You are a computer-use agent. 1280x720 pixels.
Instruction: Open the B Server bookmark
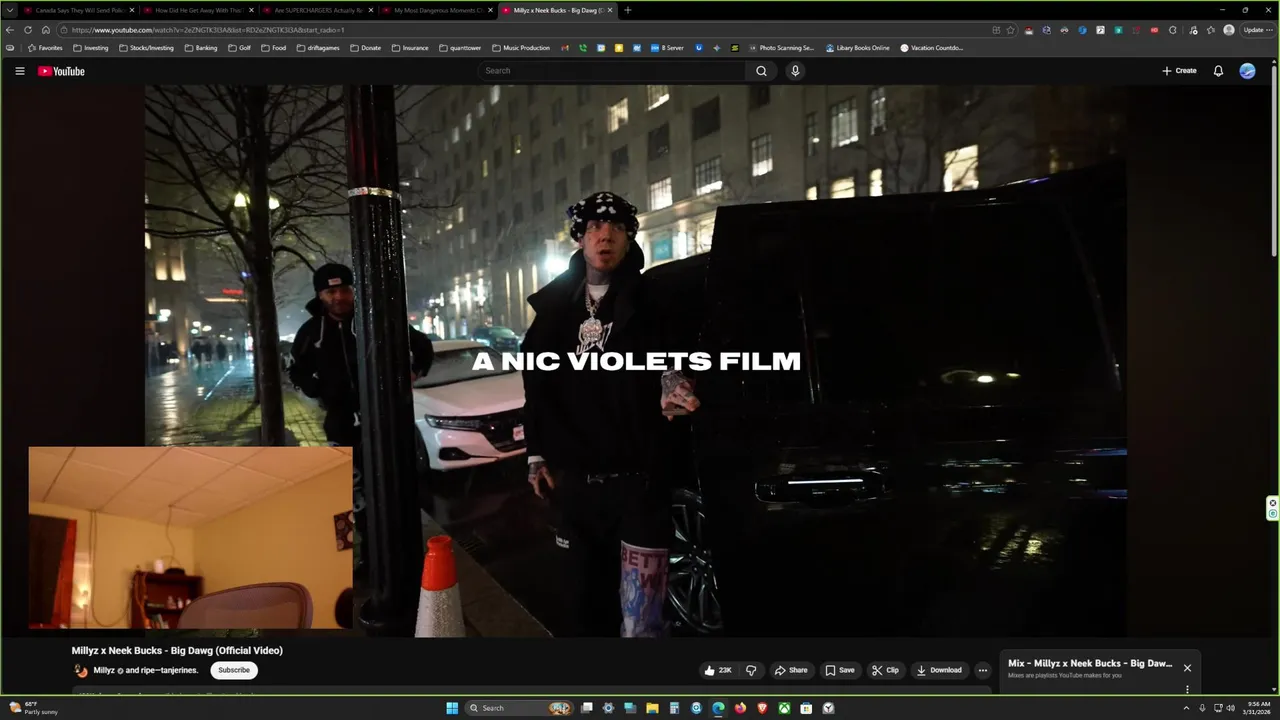(668, 48)
